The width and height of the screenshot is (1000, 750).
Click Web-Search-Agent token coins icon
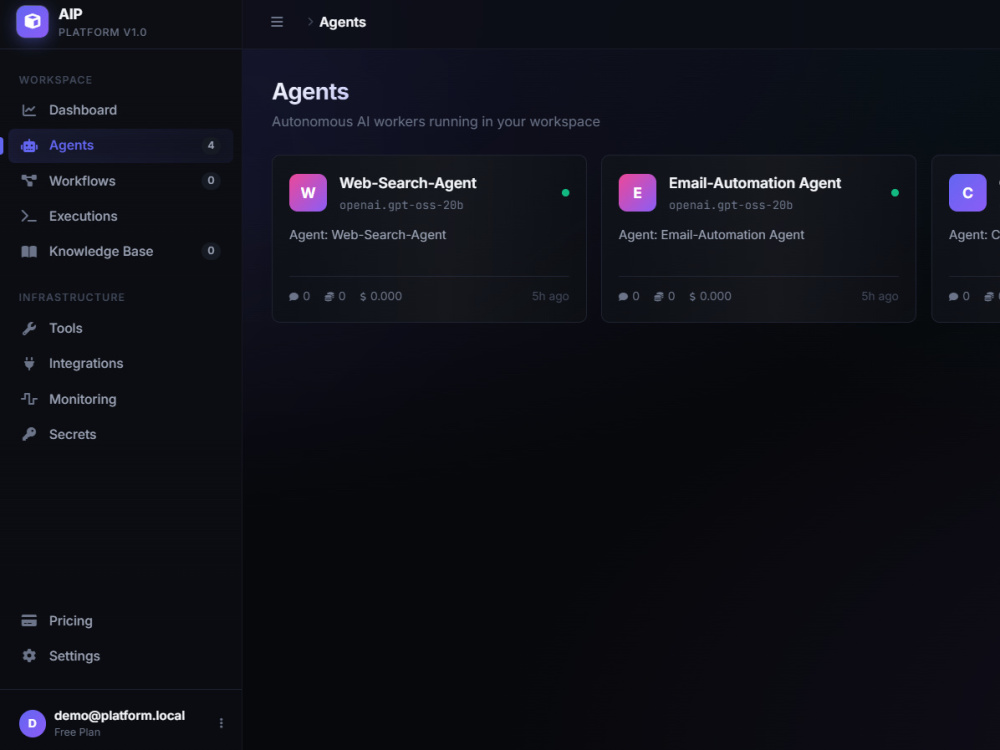click(329, 297)
